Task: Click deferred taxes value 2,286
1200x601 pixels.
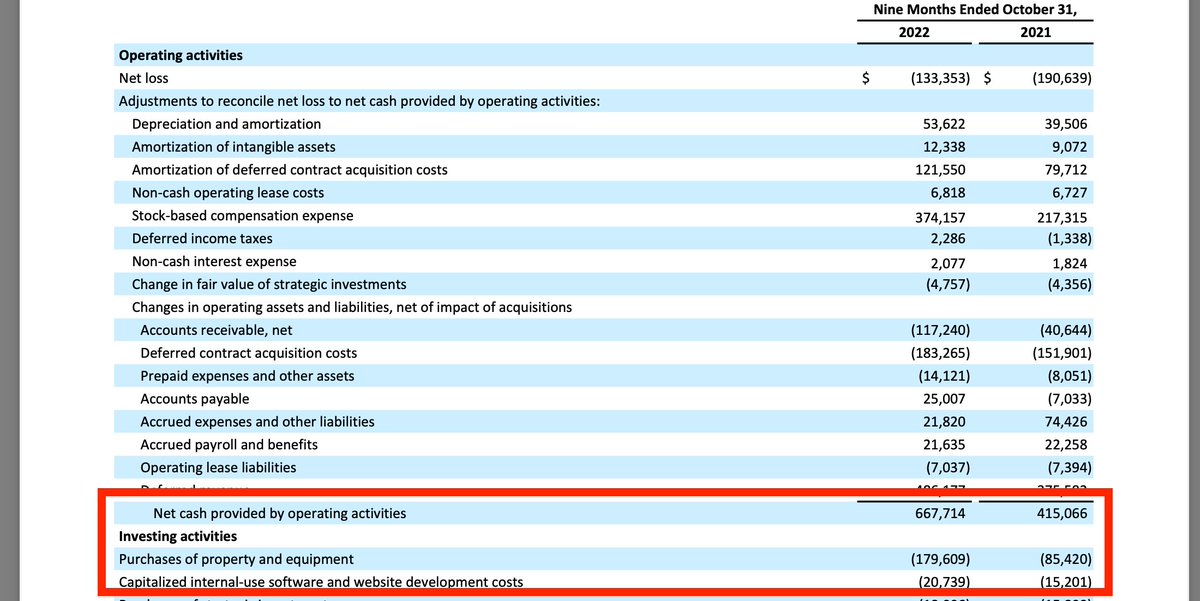Action: (x=948, y=239)
